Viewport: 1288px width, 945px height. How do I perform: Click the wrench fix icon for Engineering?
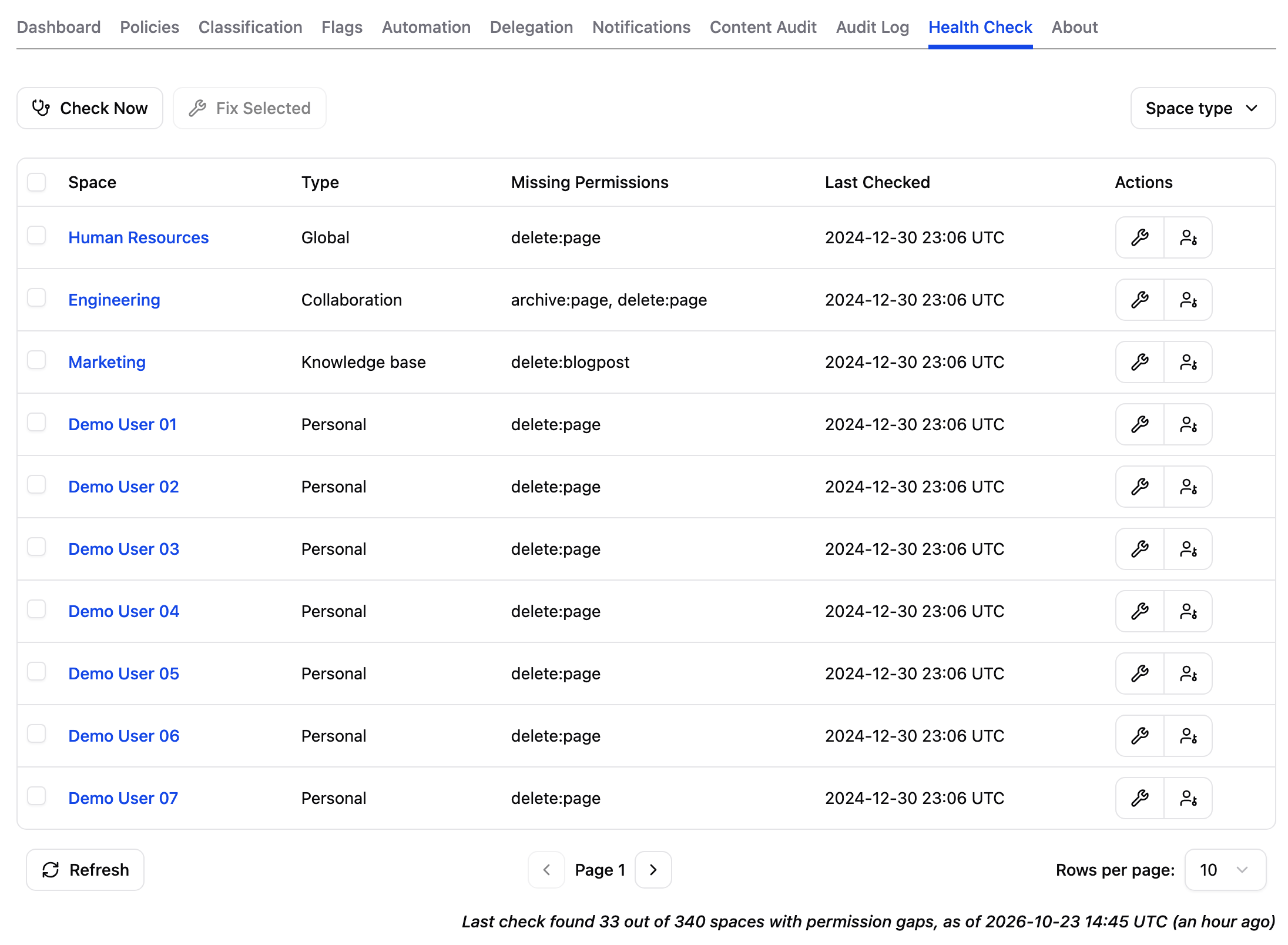pyautogui.click(x=1140, y=300)
